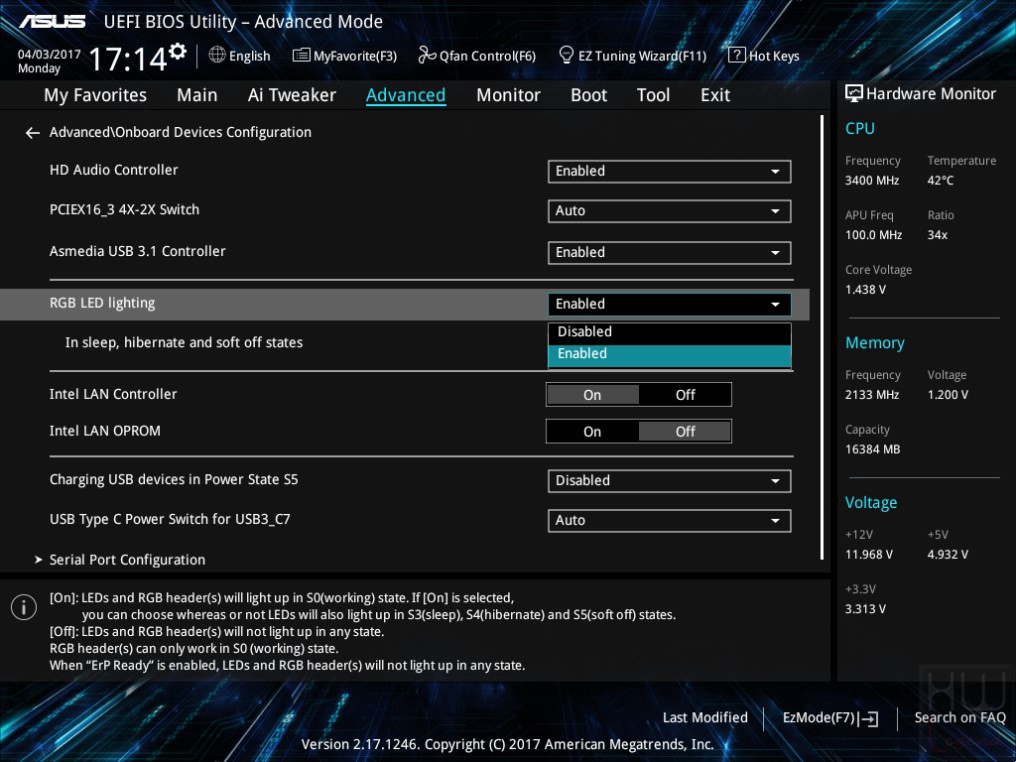1016x762 pixels.
Task: Click the 2133 MHz memory frequency value
Action: point(872,395)
